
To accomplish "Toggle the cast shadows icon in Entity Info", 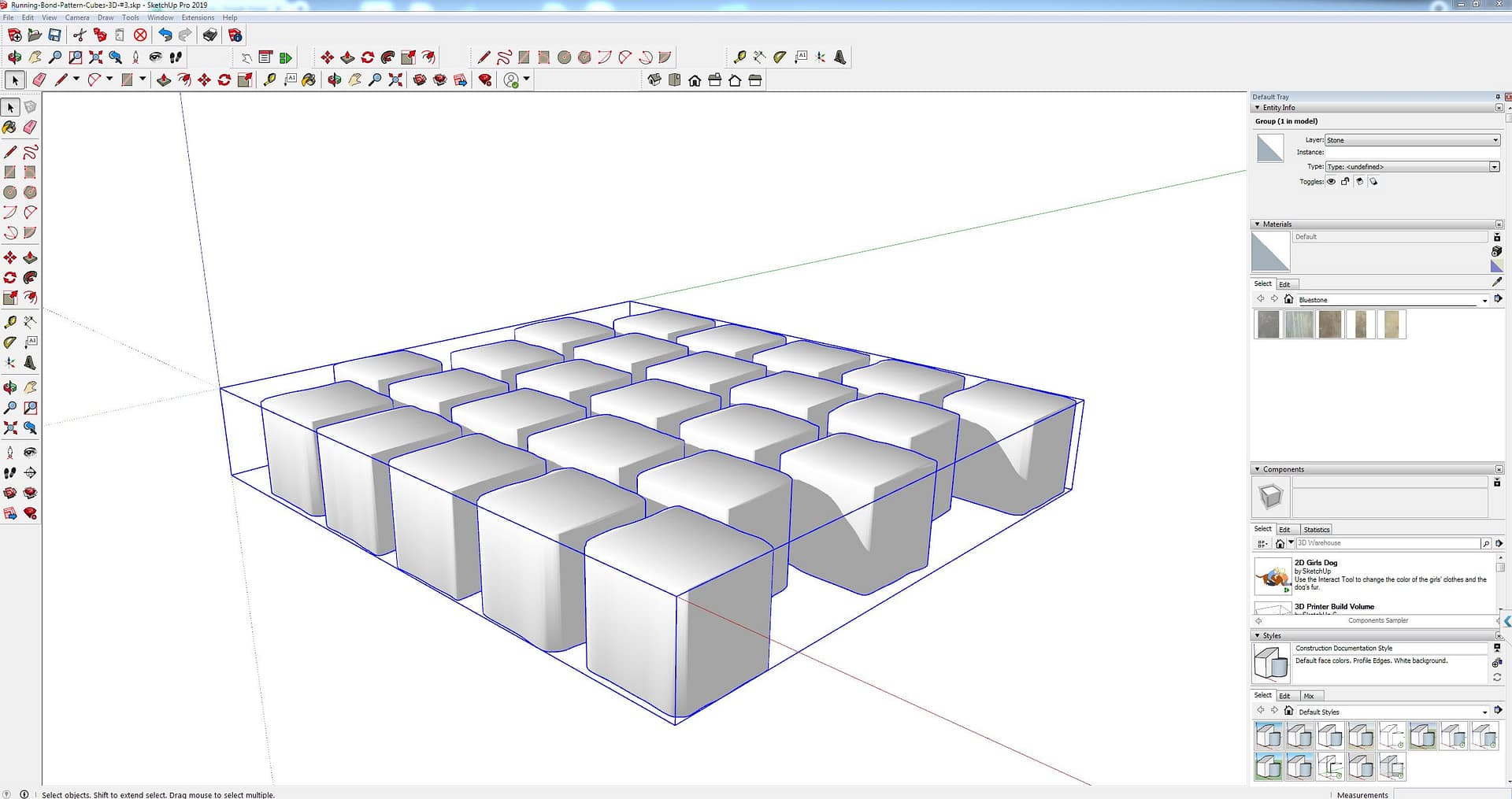I will 1373,182.
